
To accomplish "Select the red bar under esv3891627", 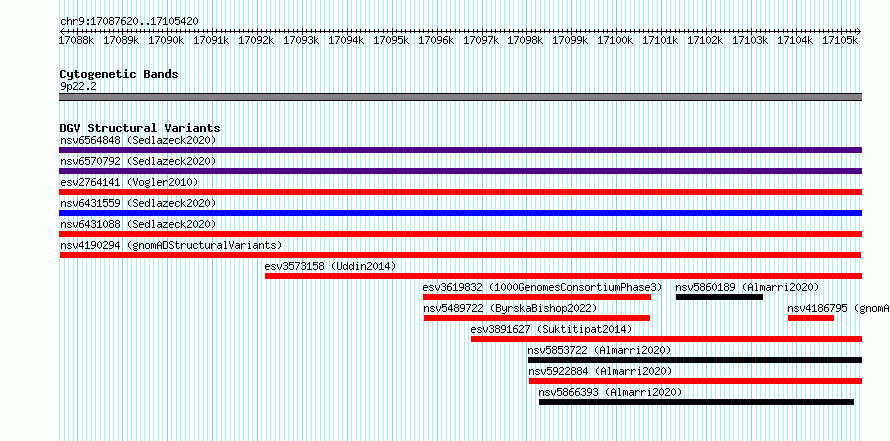I will 666,339.
